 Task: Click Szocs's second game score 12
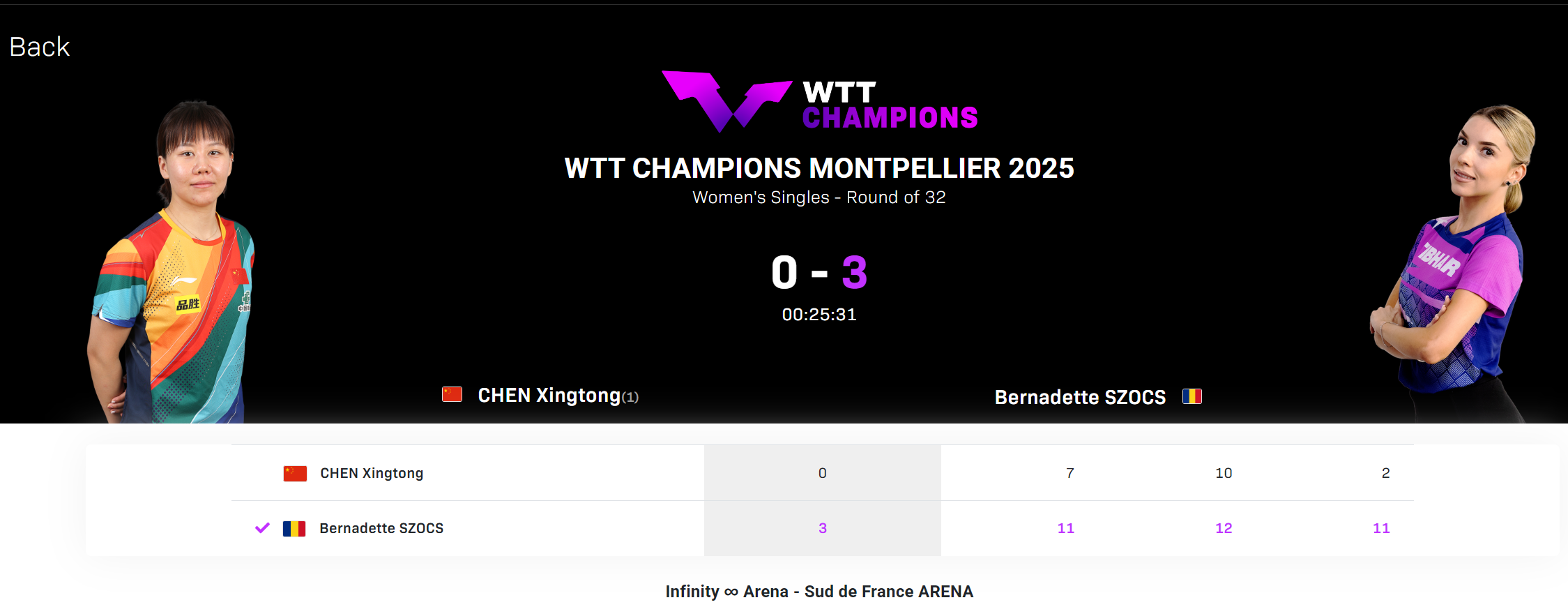click(1224, 529)
